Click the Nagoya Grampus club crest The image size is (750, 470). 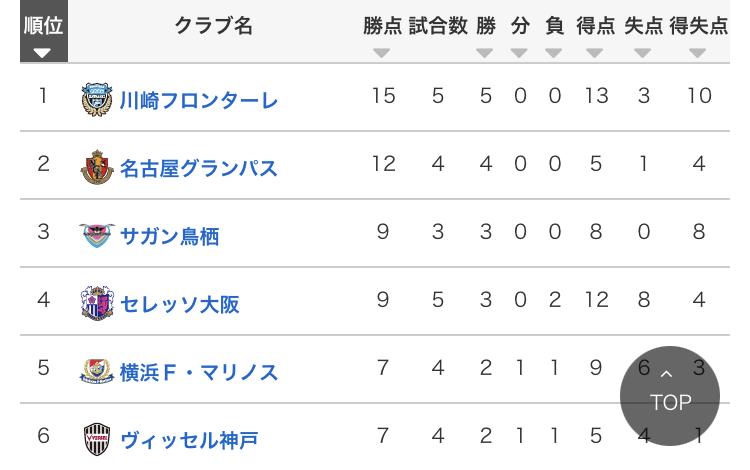[x=97, y=167]
